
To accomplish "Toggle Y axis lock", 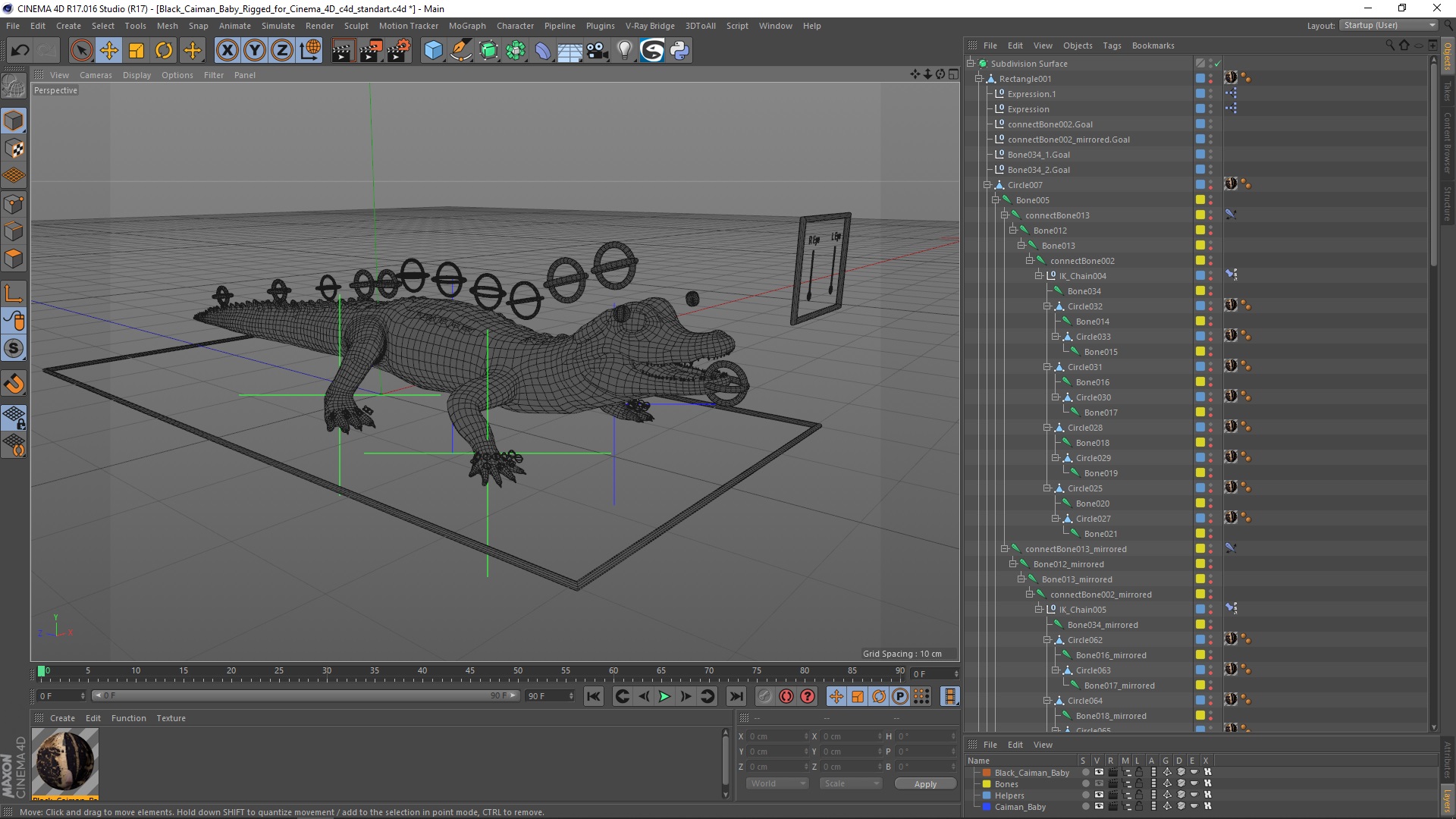I will point(255,51).
